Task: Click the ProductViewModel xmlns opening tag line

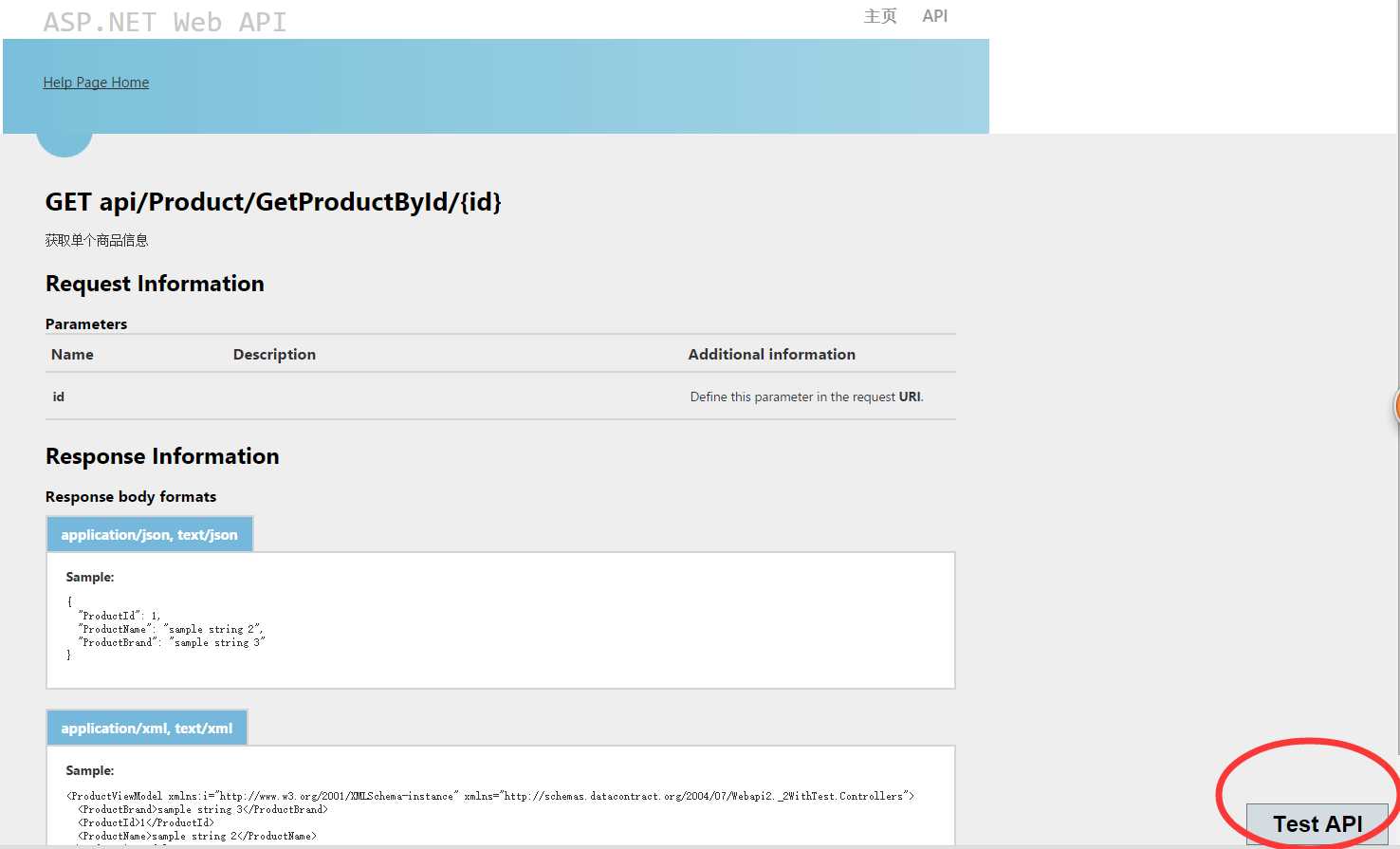Action: coord(490,796)
